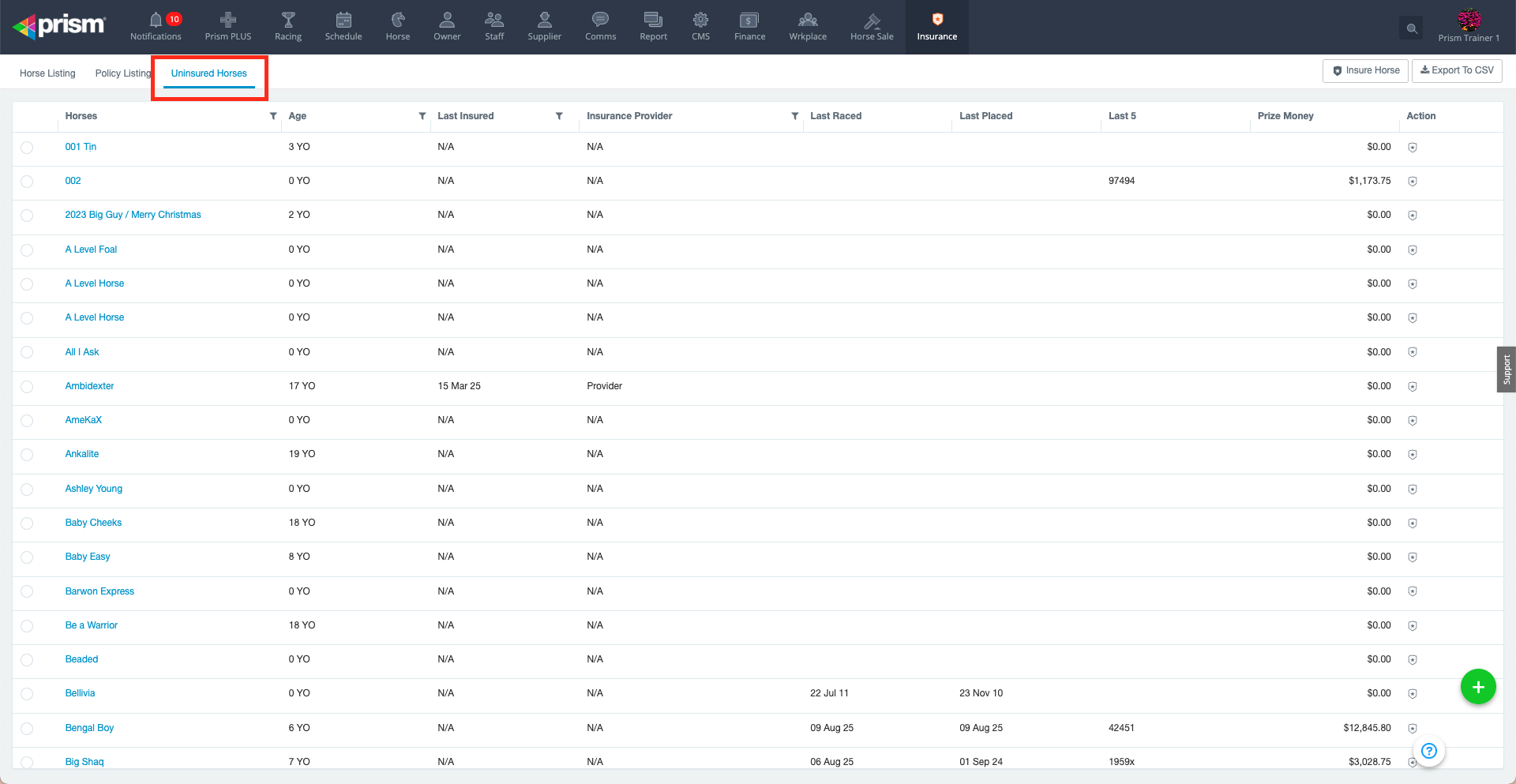The image size is (1516, 784).
Task: Click the search magnifier icon
Action: pos(1412,29)
